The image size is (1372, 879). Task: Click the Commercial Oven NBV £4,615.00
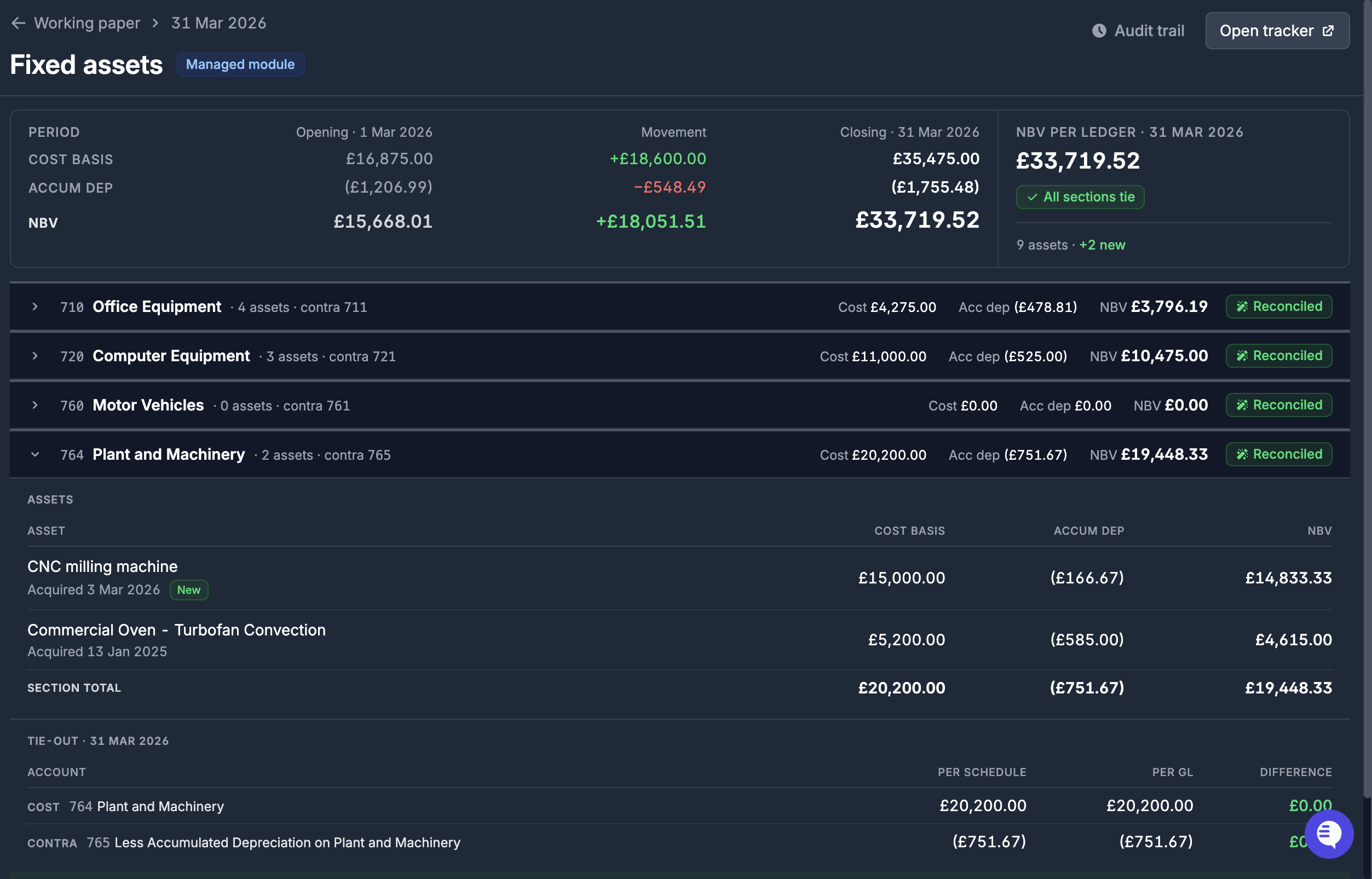[x=1293, y=639]
